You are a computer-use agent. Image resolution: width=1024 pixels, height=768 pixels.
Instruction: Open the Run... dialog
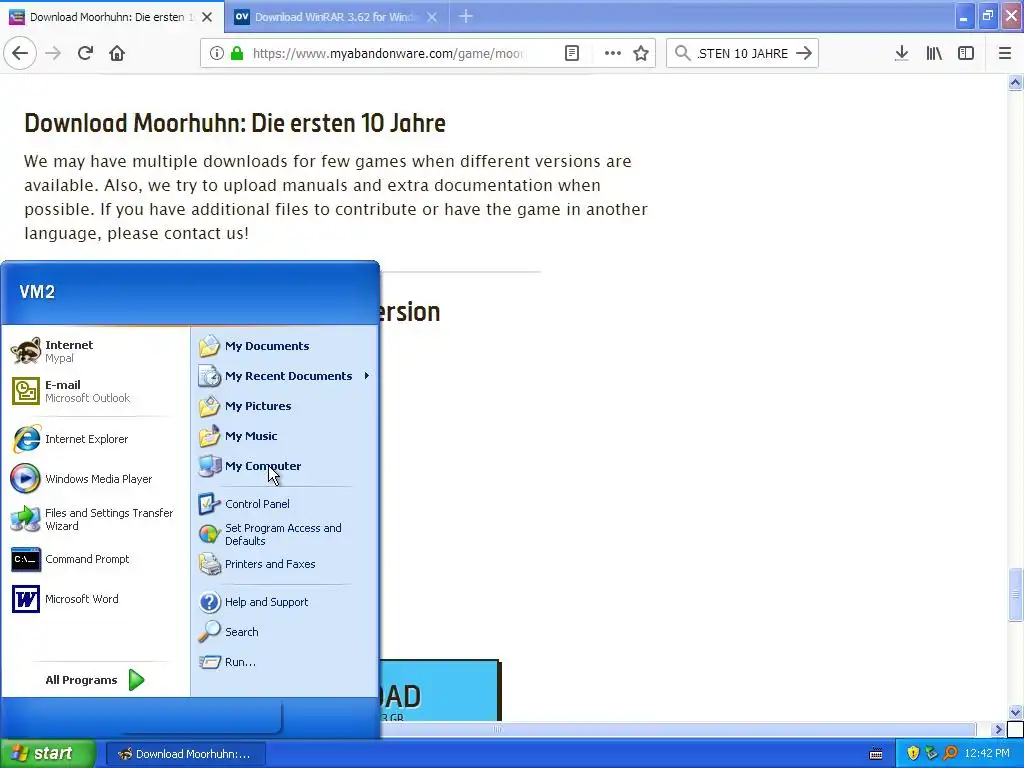pos(285,662)
